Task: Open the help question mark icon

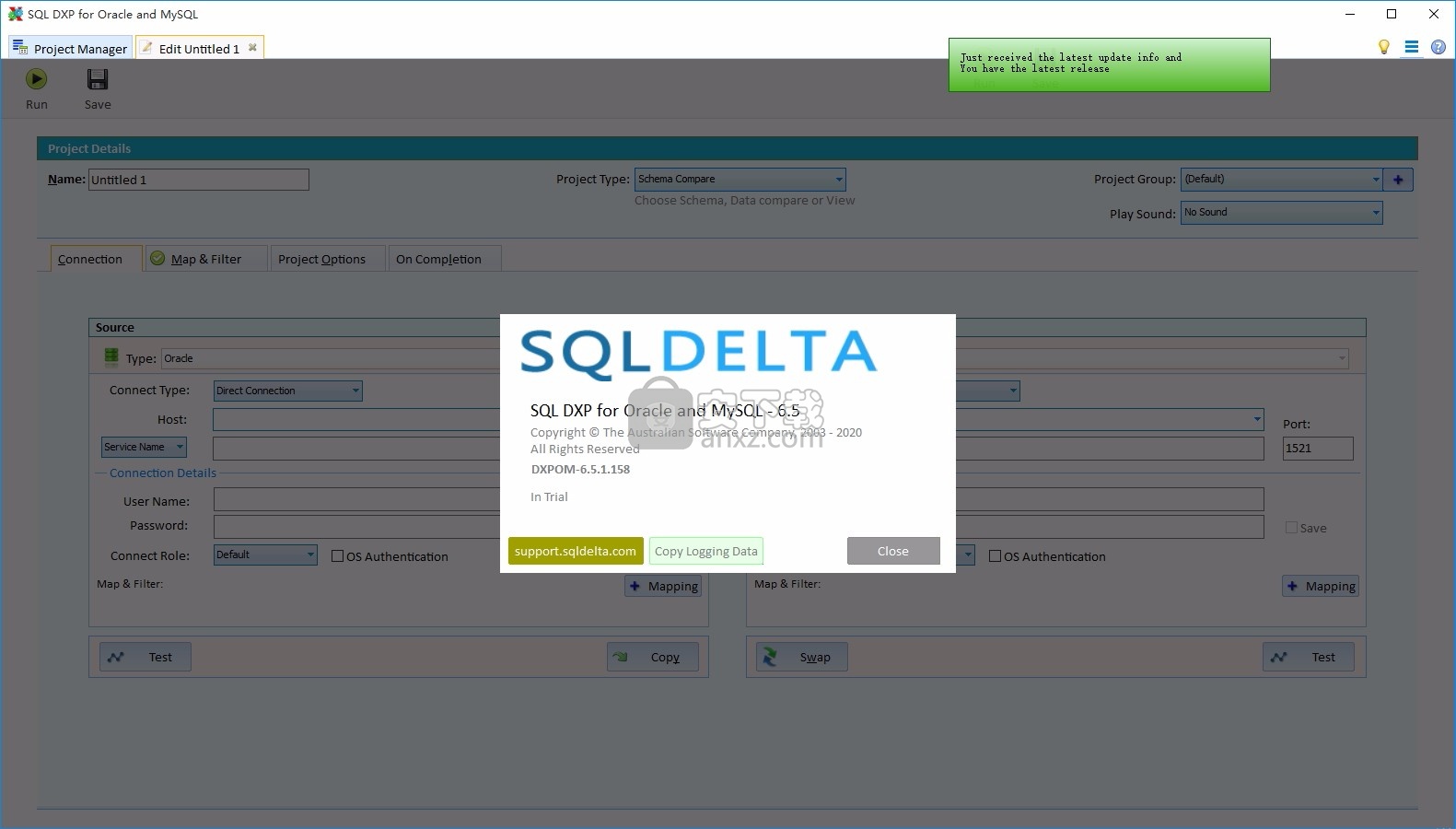Action: pos(1438,47)
